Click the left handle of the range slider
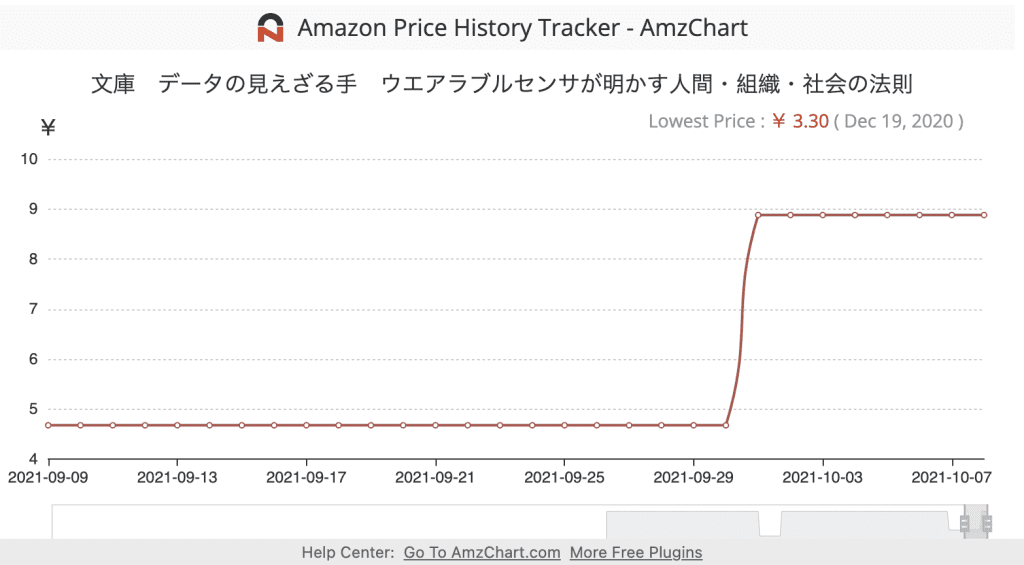 (x=965, y=523)
